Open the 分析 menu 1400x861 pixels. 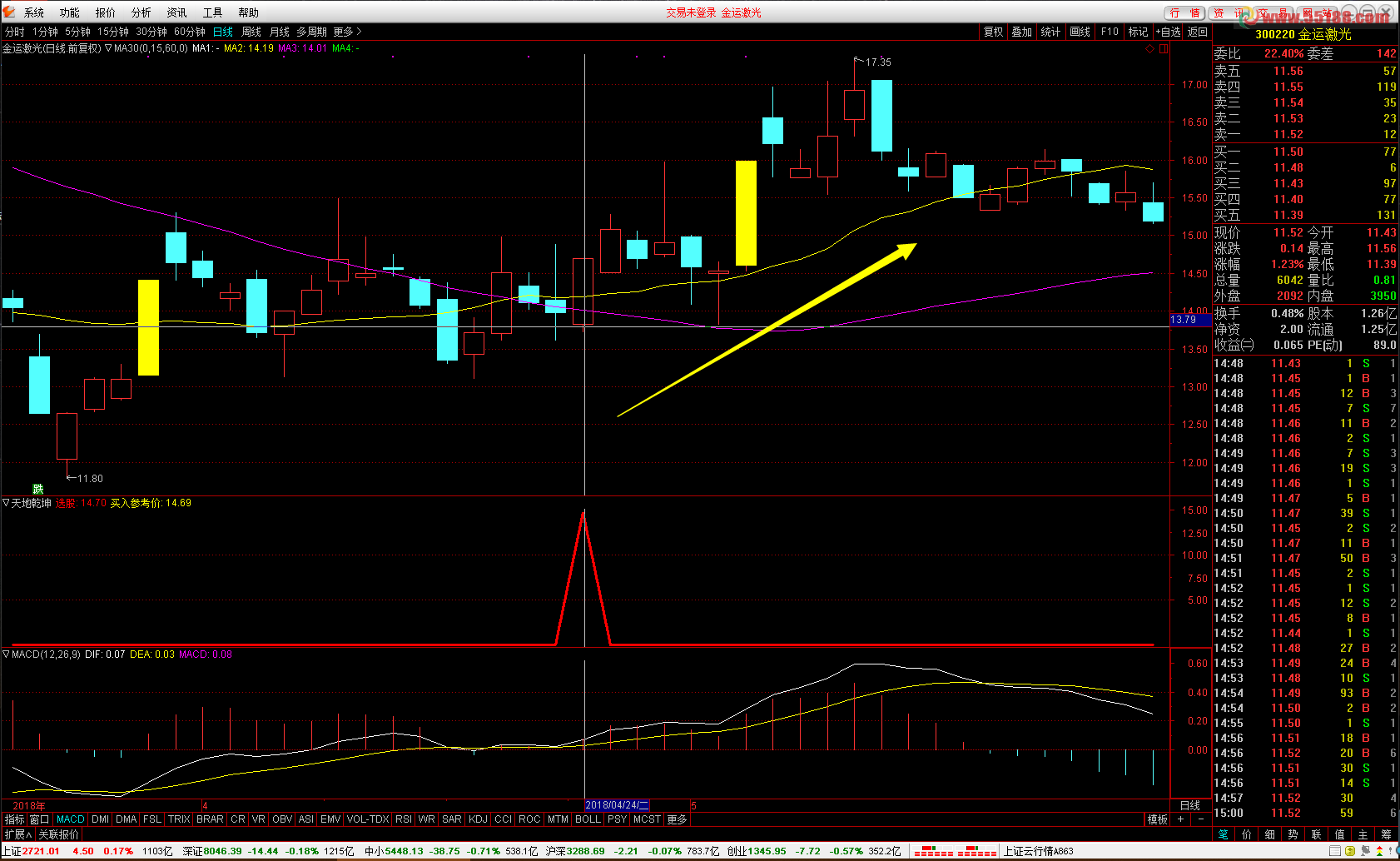coord(141,12)
